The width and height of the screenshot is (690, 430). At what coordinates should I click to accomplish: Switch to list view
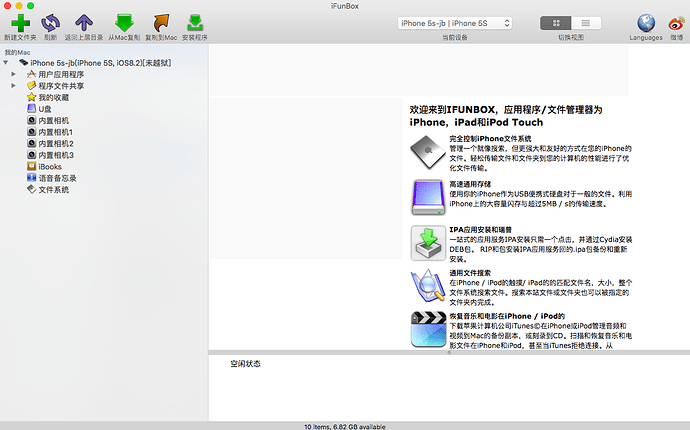586,23
